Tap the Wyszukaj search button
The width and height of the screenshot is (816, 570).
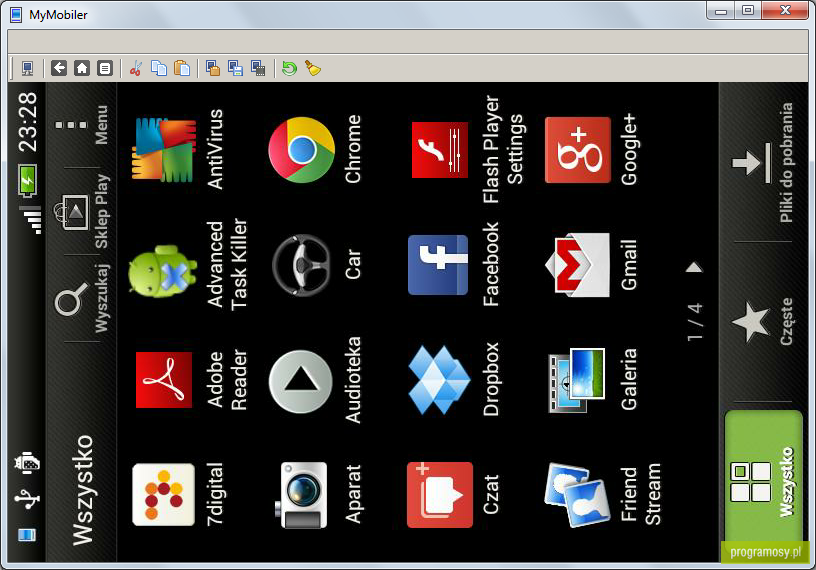tap(82, 298)
